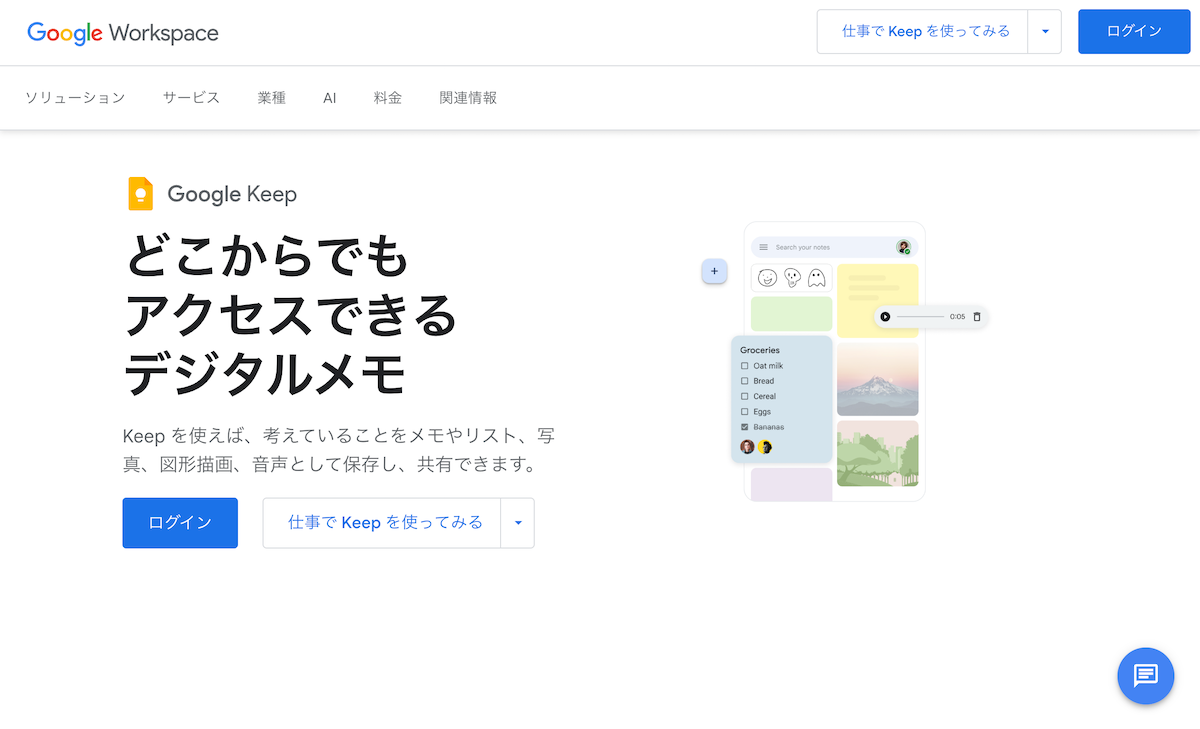
Task: Open the サービス menu
Action: 191,97
